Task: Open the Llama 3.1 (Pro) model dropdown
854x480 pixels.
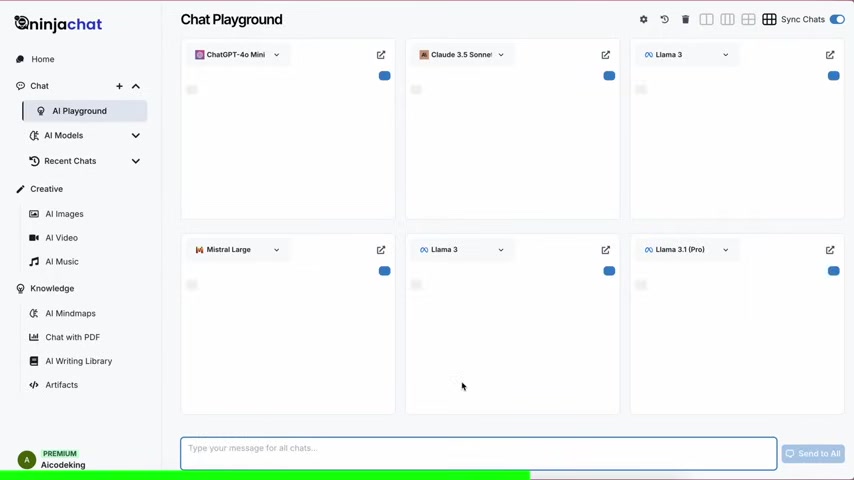Action: [x=686, y=250]
